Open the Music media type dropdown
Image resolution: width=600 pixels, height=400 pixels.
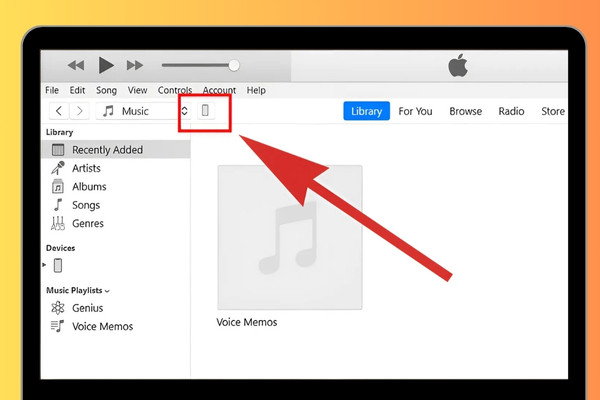click(143, 111)
